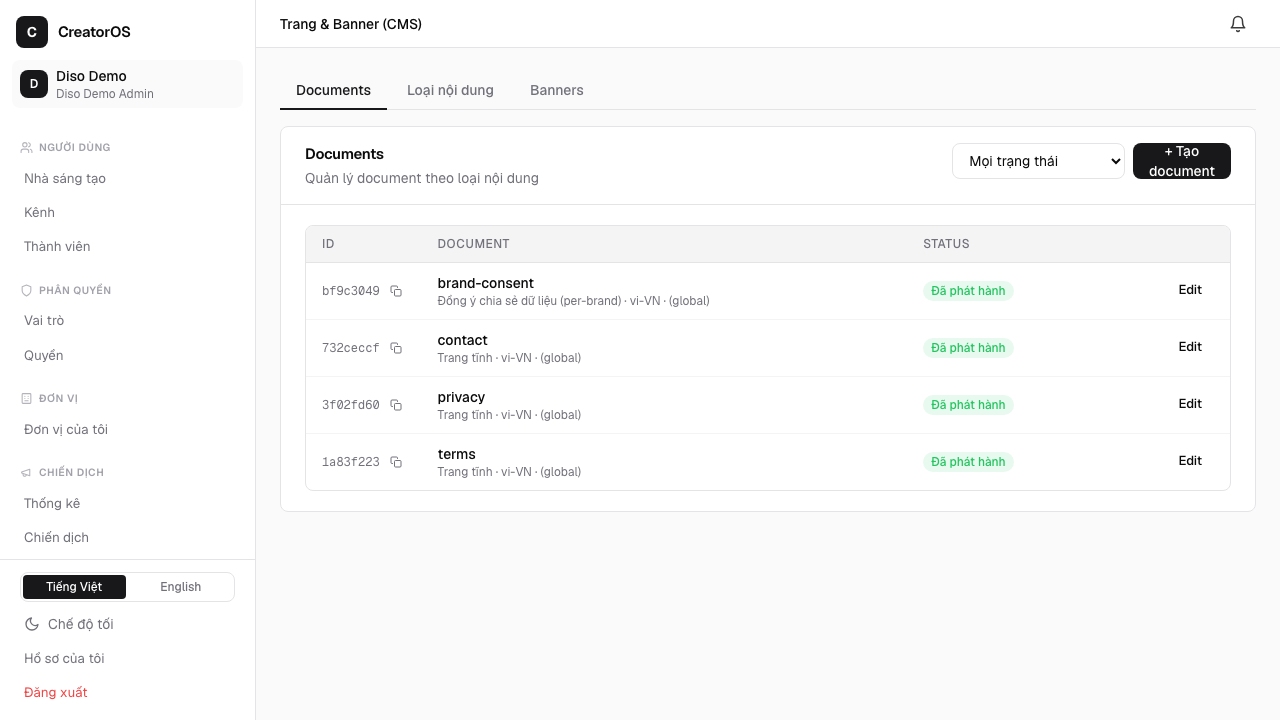Open the notifications bell icon
Viewport: 1280px width, 720px height.
coord(1238,24)
